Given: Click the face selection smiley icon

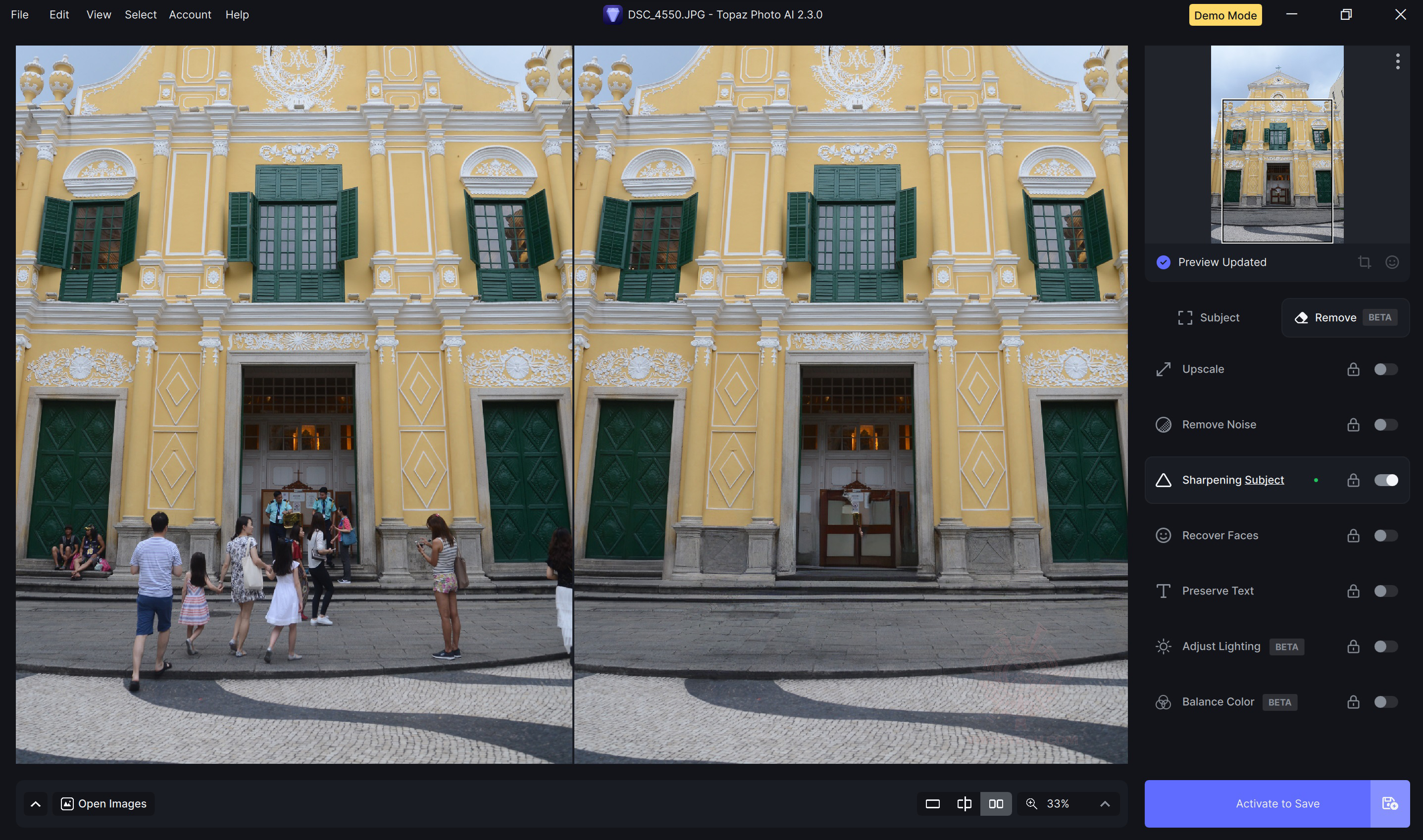Looking at the screenshot, I should click(1392, 262).
